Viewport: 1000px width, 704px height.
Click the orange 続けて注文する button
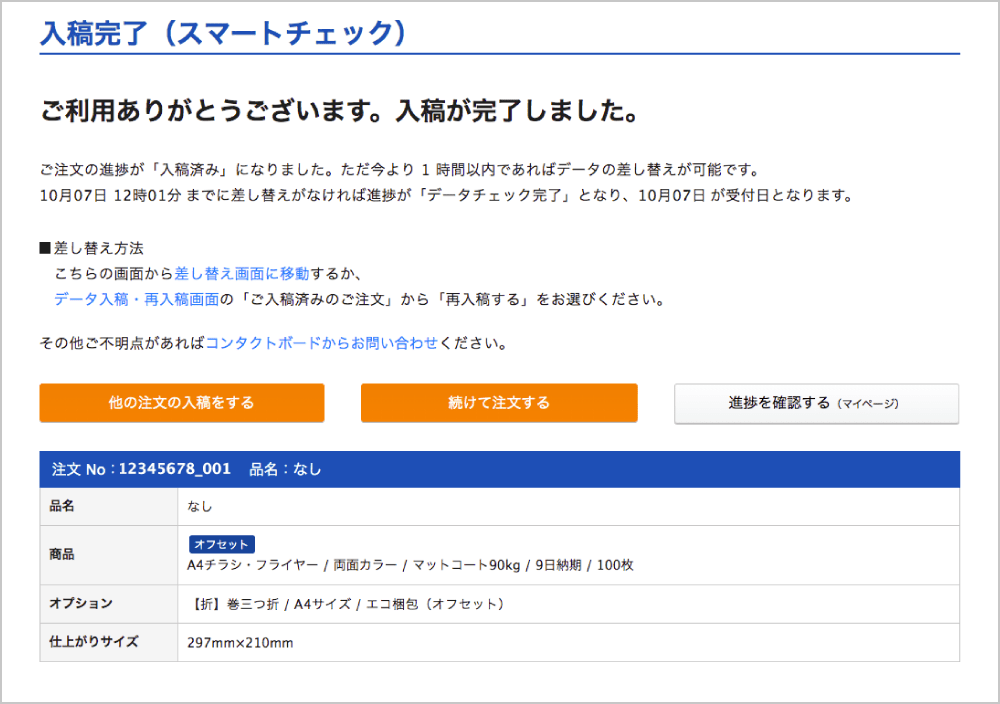pyautogui.click(x=498, y=403)
